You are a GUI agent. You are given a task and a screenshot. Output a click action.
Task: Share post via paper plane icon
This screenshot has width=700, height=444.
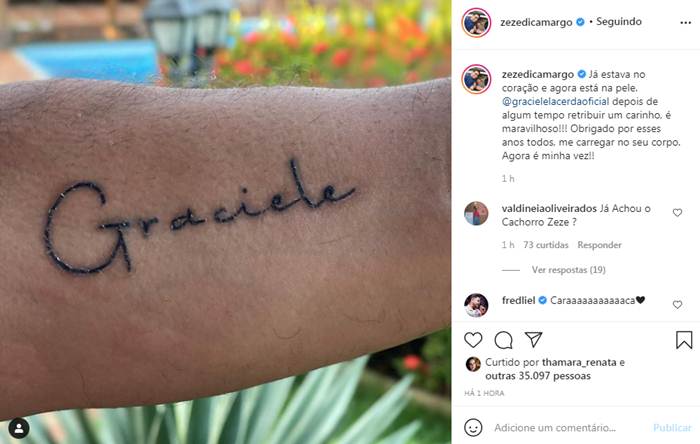point(533,340)
